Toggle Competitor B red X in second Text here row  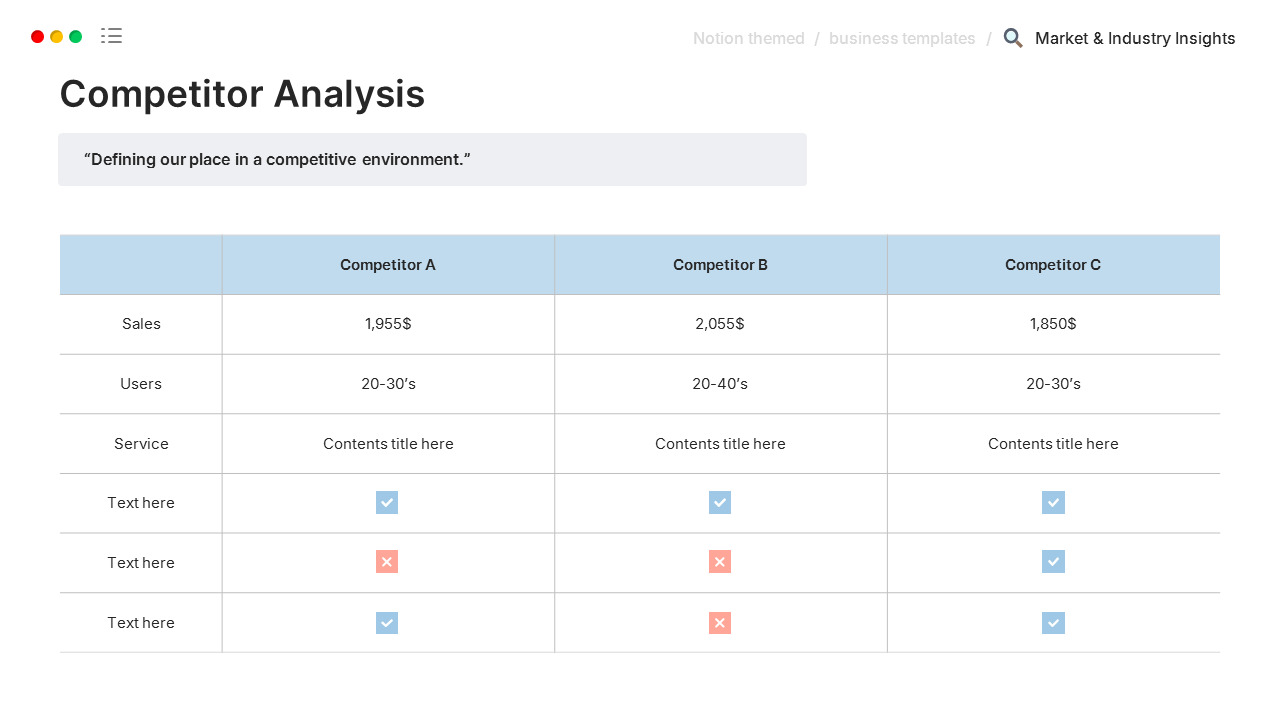(x=720, y=562)
